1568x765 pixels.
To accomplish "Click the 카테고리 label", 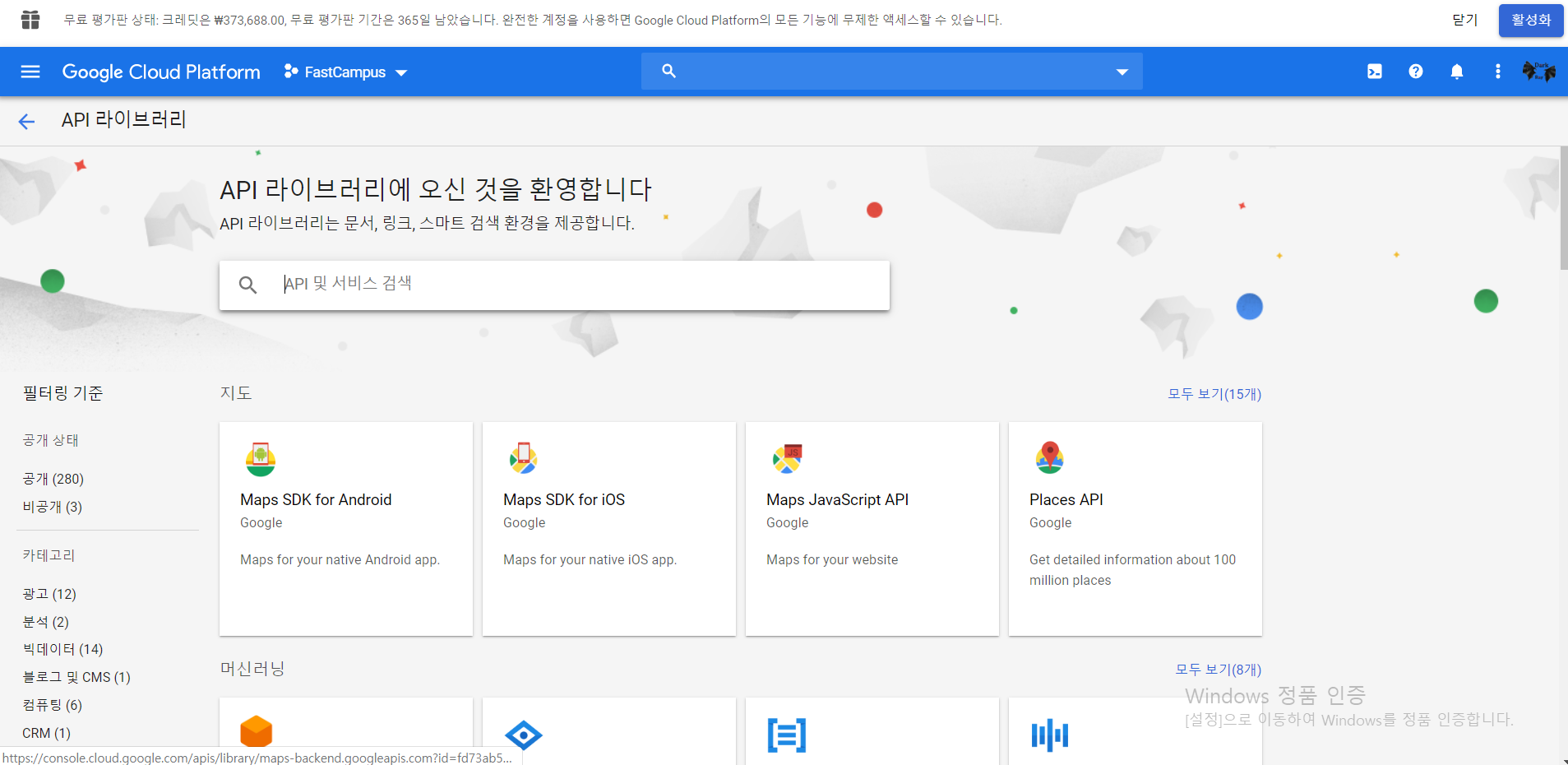I will point(49,555).
